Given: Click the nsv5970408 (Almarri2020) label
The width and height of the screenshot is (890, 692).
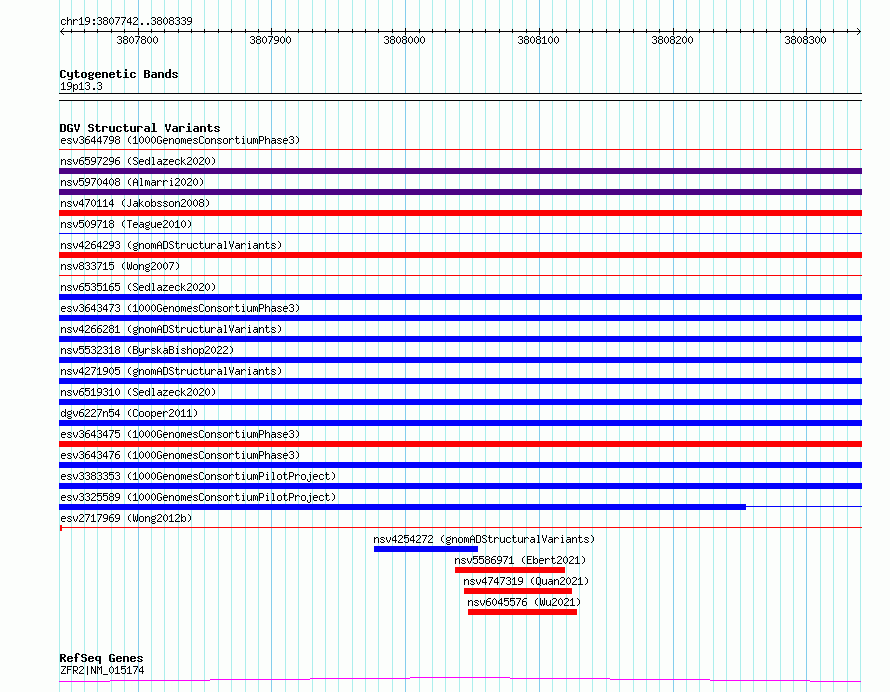Looking at the screenshot, I should coord(132,182).
